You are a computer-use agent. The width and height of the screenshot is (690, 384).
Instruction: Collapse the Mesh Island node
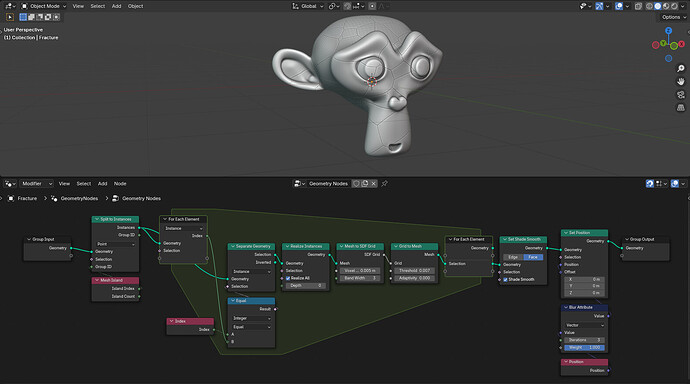click(x=97, y=280)
